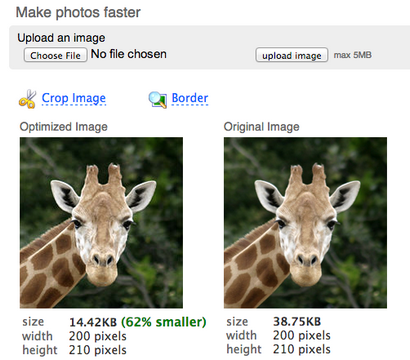Click the magnifier border icon
Viewport: 410px width, 360px height.
(157, 99)
